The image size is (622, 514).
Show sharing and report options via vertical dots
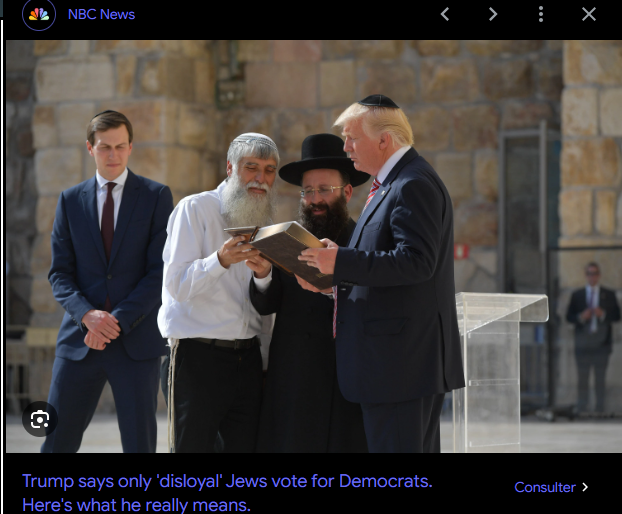pyautogui.click(x=541, y=14)
